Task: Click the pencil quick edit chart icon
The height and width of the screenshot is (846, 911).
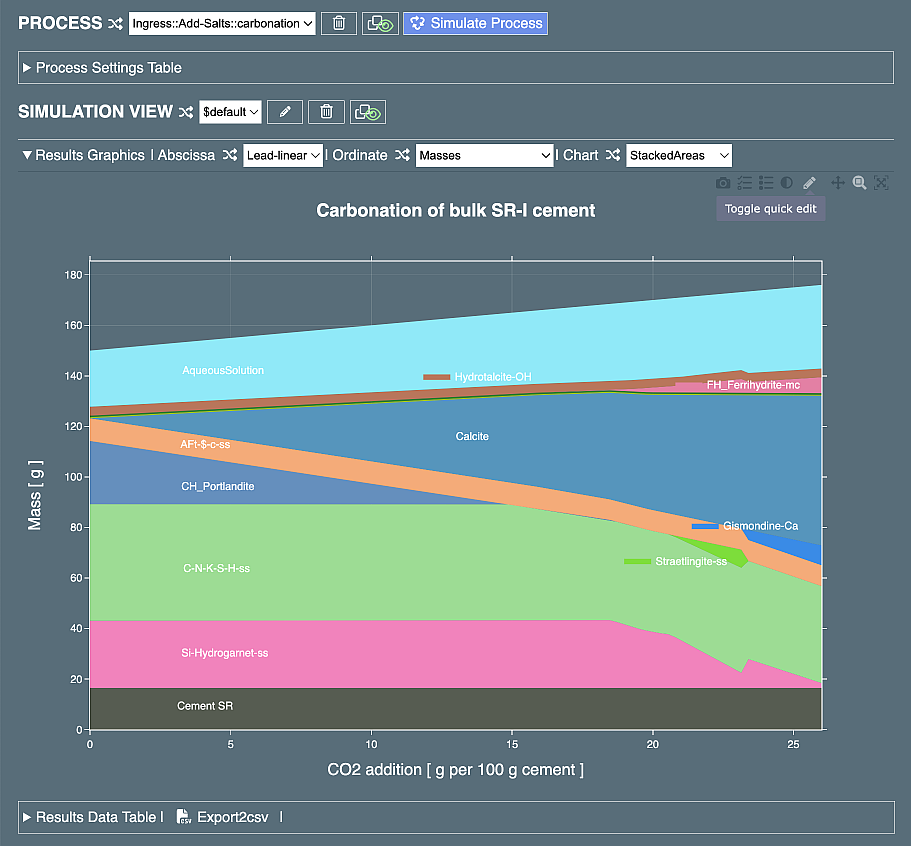Action: tap(810, 183)
